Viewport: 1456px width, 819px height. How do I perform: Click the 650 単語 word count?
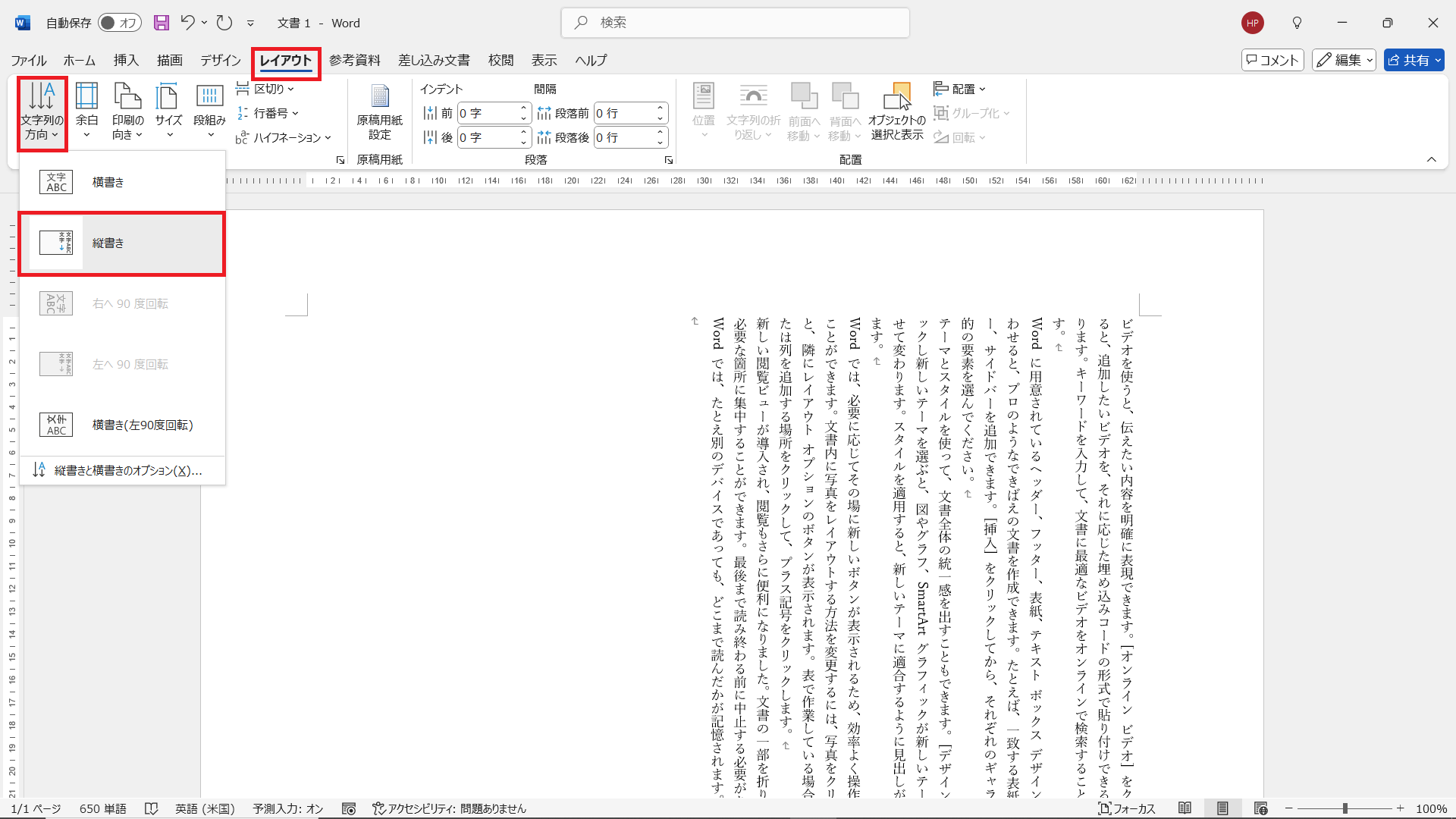pos(103,808)
